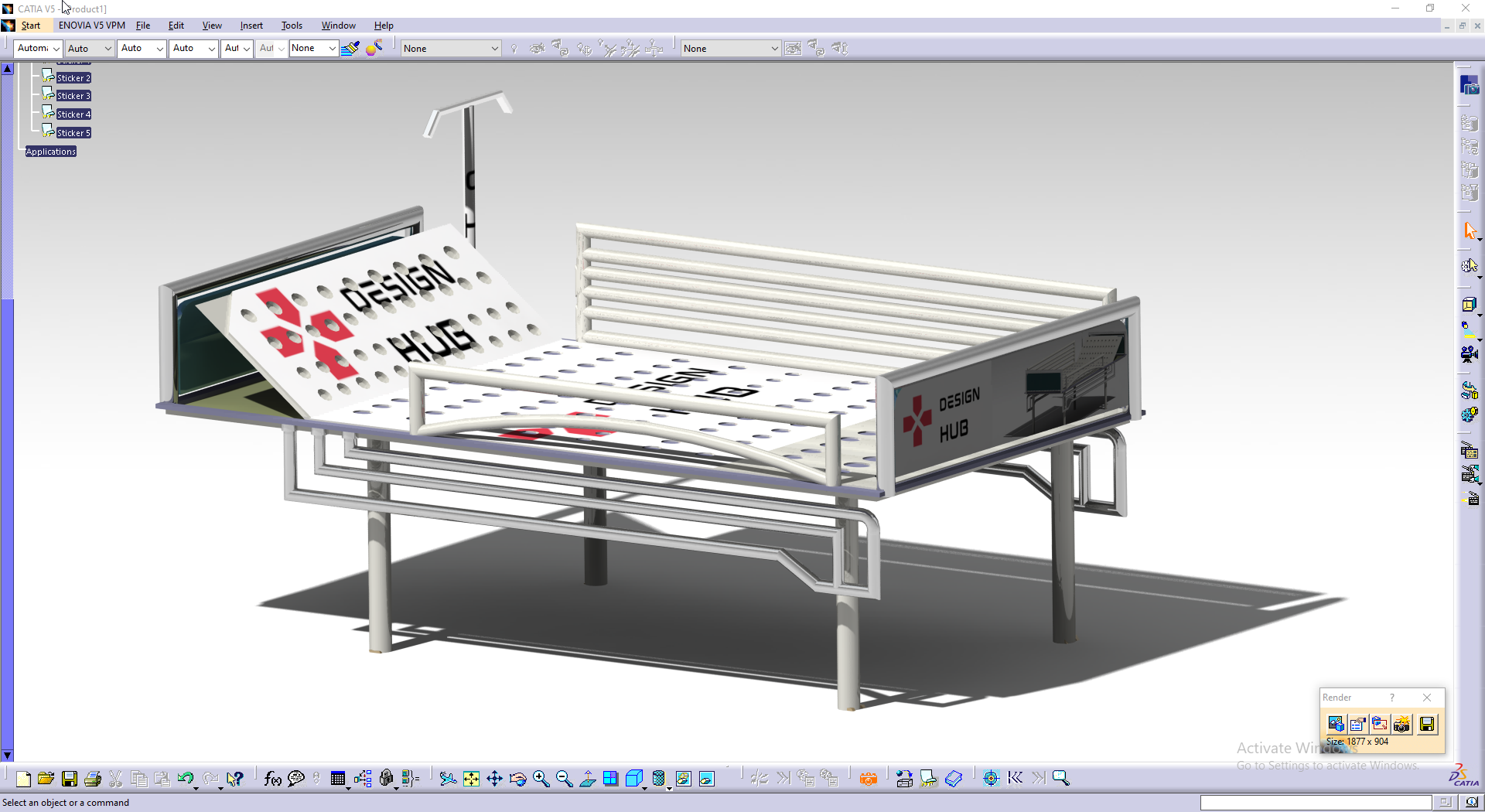Open the File menu

pyautogui.click(x=143, y=26)
